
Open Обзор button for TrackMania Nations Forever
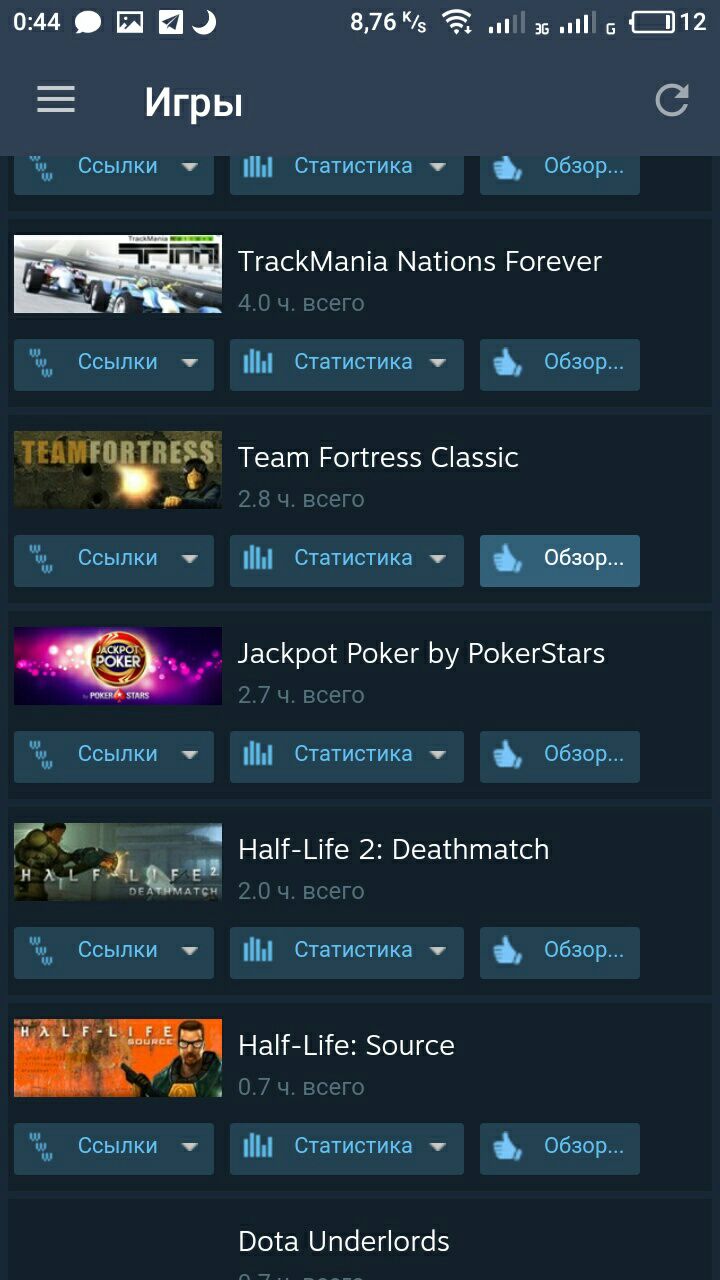click(x=560, y=364)
